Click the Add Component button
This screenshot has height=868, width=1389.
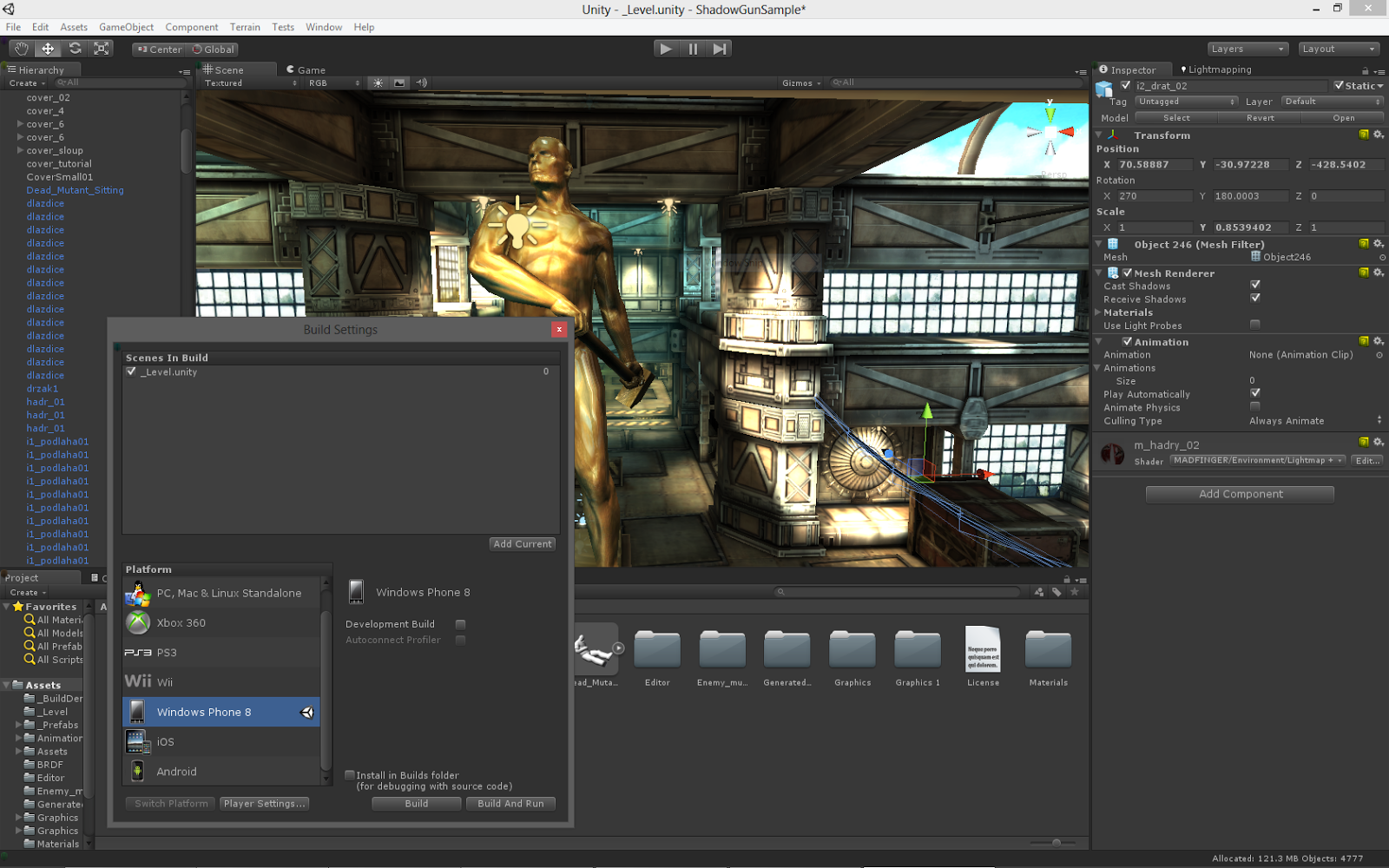click(1239, 494)
